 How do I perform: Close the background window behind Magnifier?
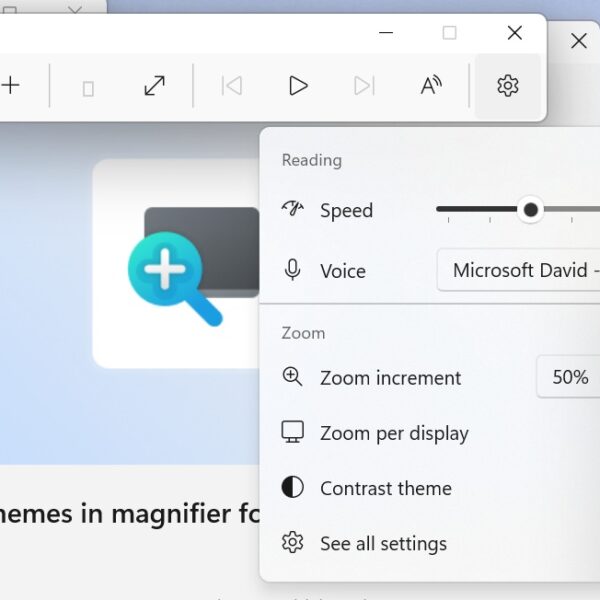pos(579,41)
